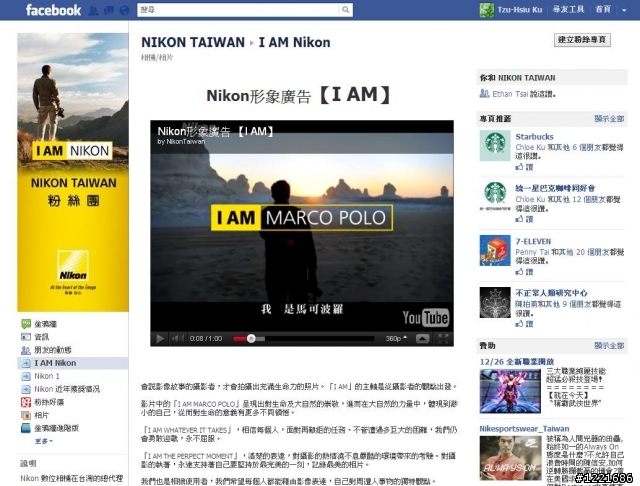Screen dimensions: 640x486
Task: Open the Photos sidebar tab
Action: tap(41, 415)
